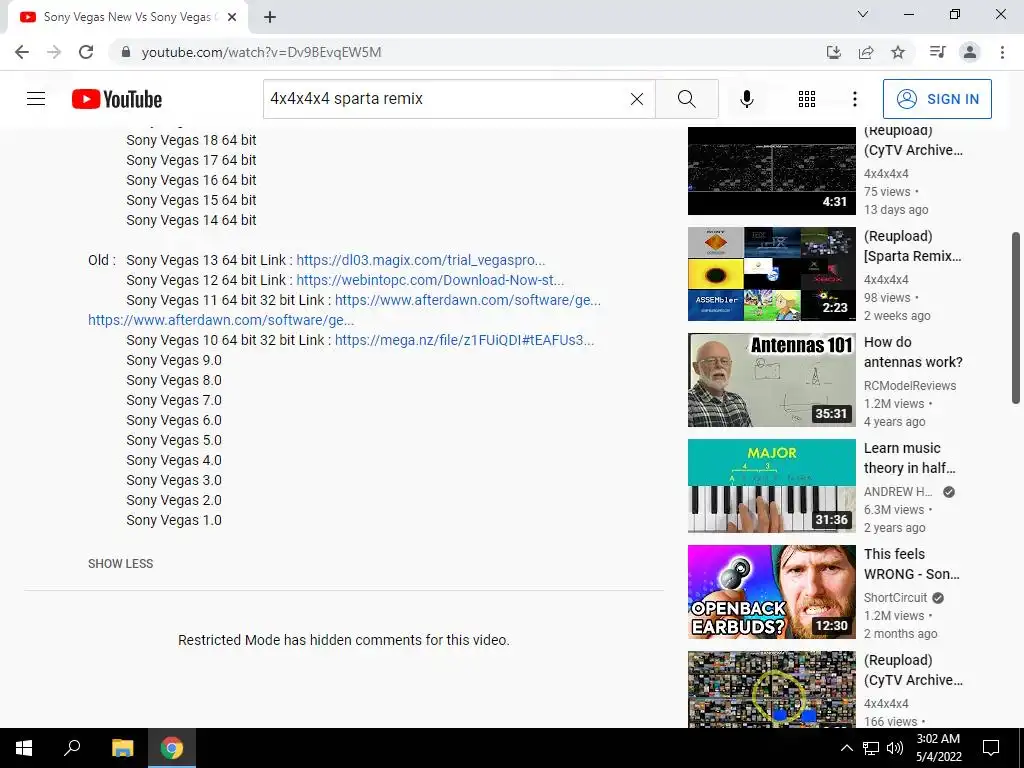The height and width of the screenshot is (768, 1024).
Task: Open the How do antennas work title
Action: tap(913, 352)
